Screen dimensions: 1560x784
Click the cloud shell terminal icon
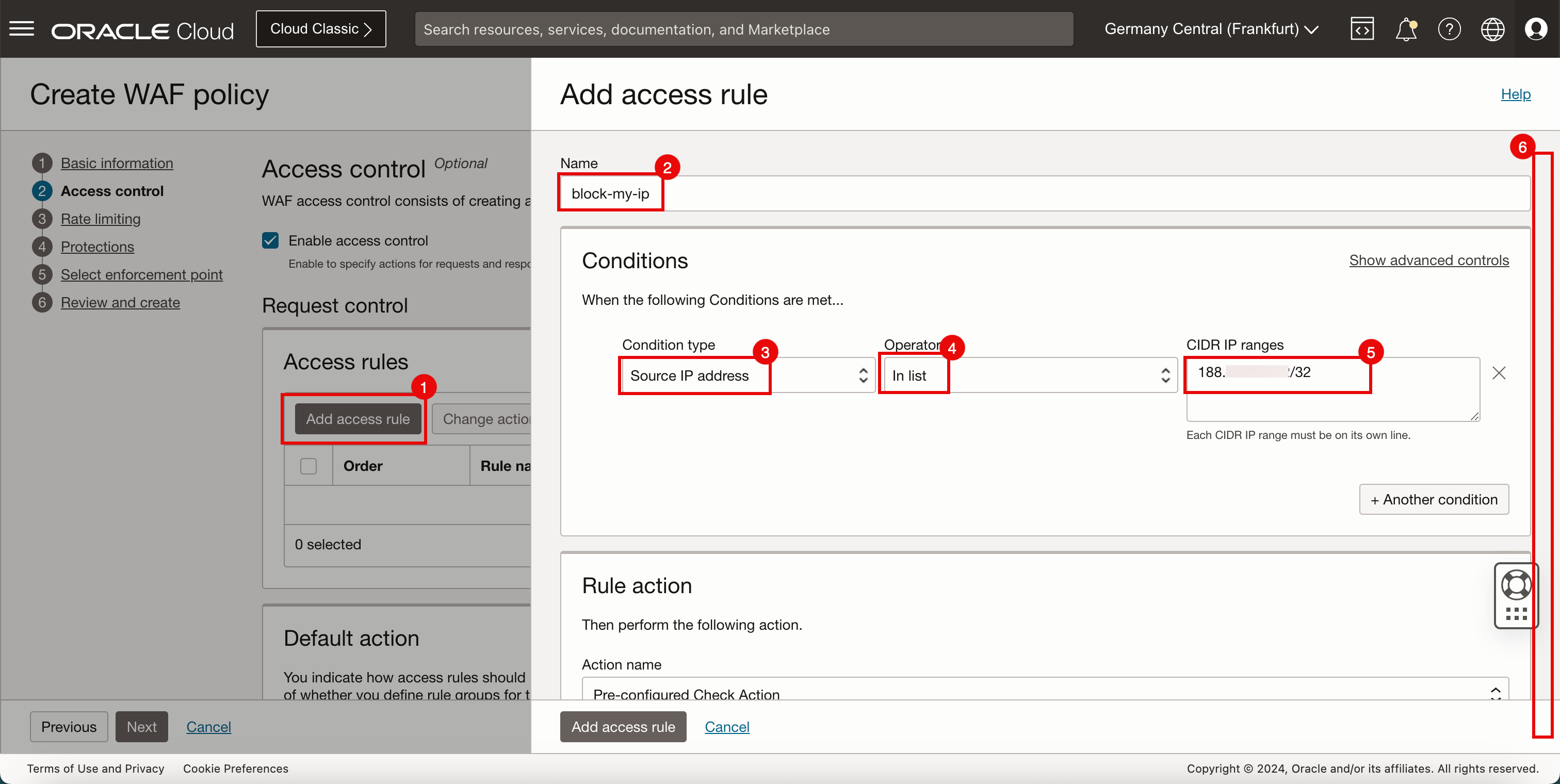coord(1361,28)
